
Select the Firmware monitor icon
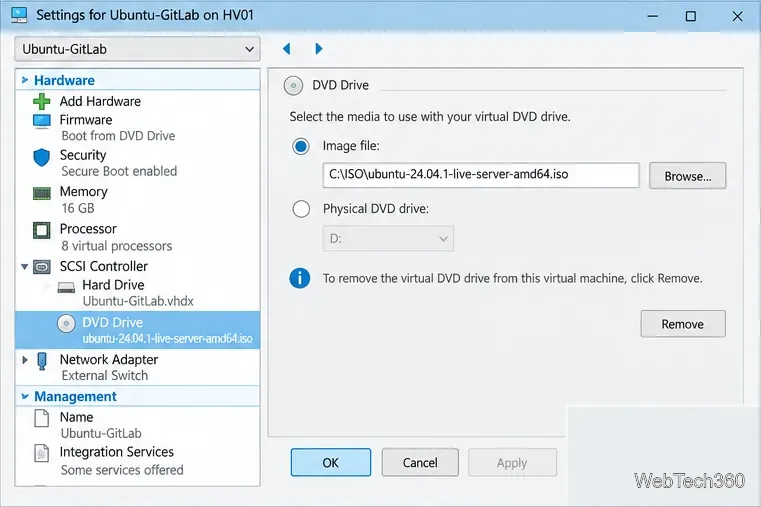point(42,121)
